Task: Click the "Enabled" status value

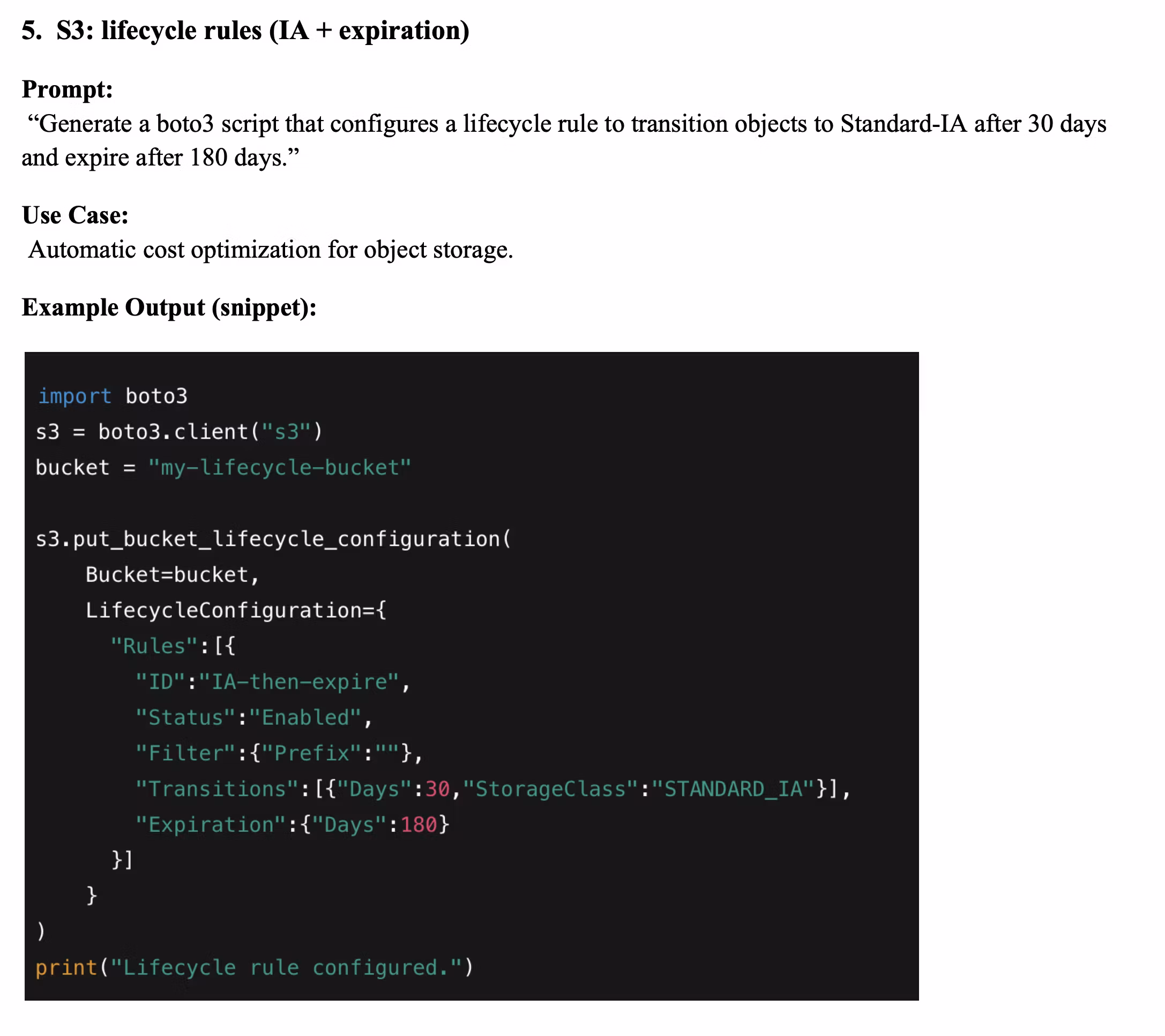Action: (x=305, y=717)
